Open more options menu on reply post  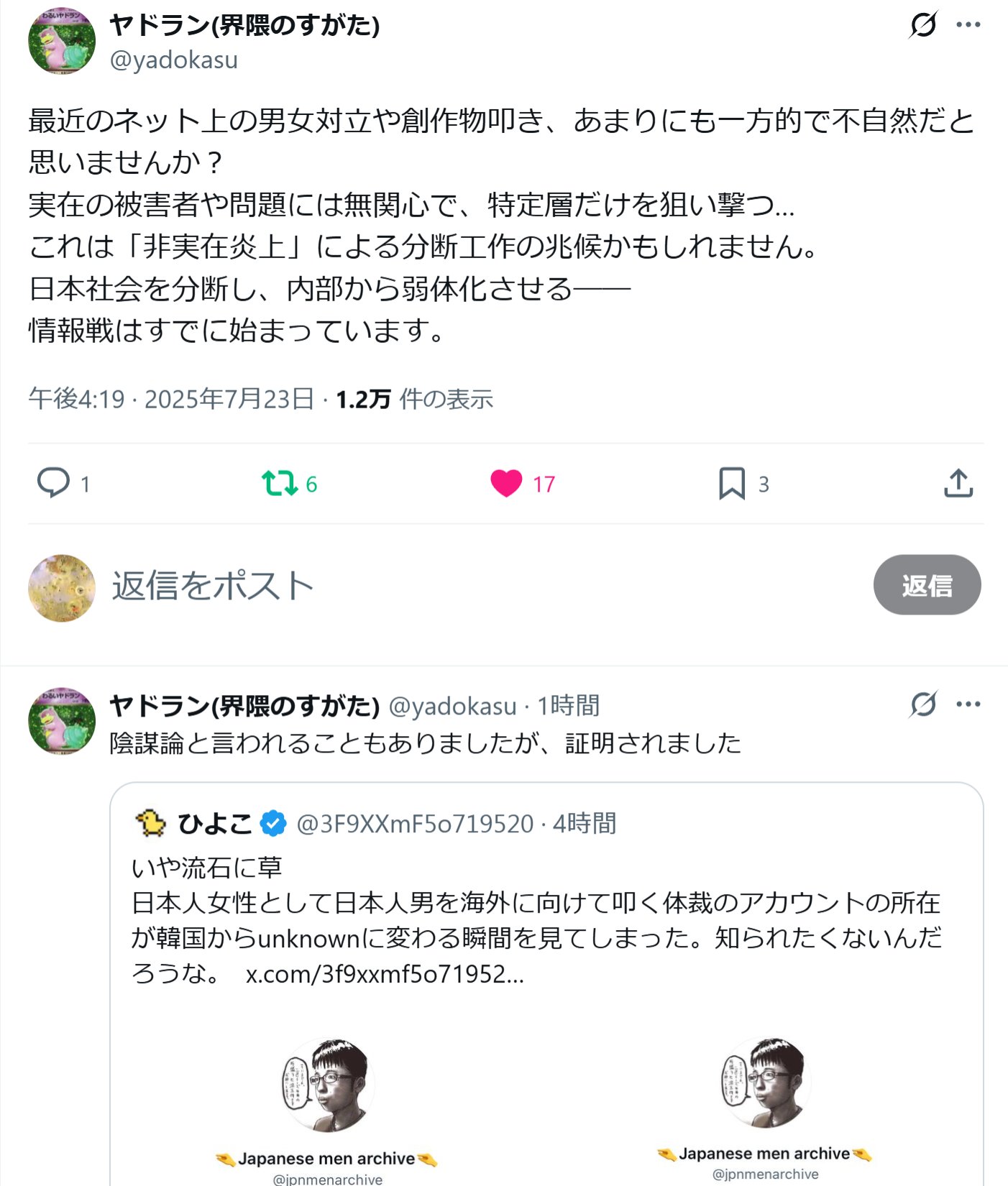click(968, 704)
